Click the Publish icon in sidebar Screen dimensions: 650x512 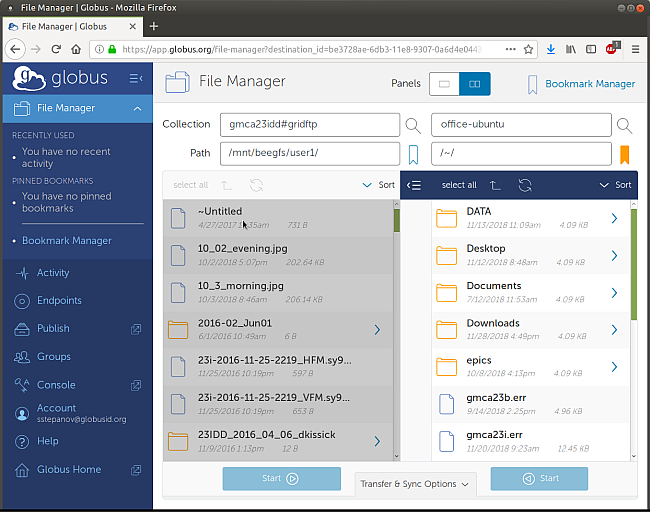click(22, 329)
